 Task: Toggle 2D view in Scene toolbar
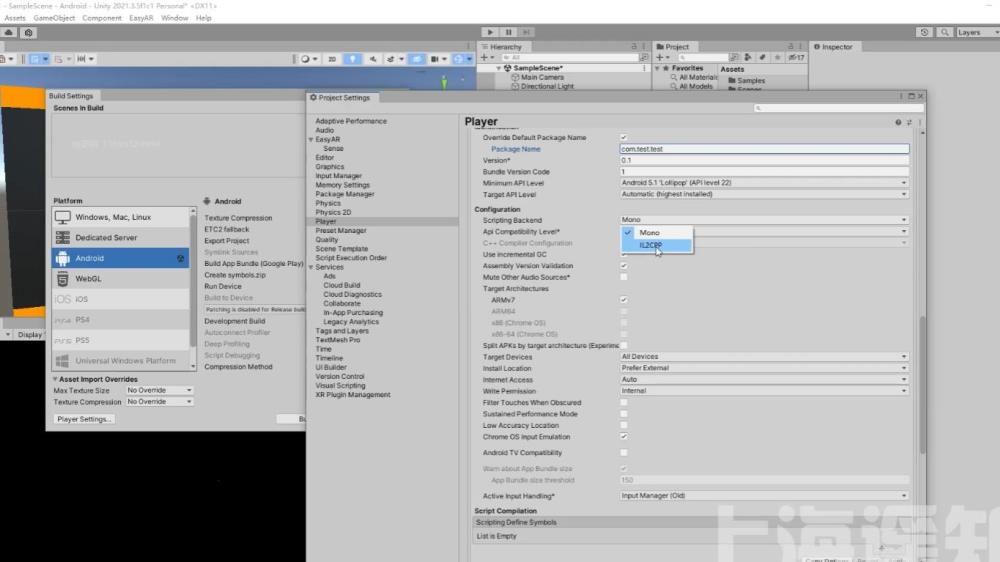tap(332, 59)
